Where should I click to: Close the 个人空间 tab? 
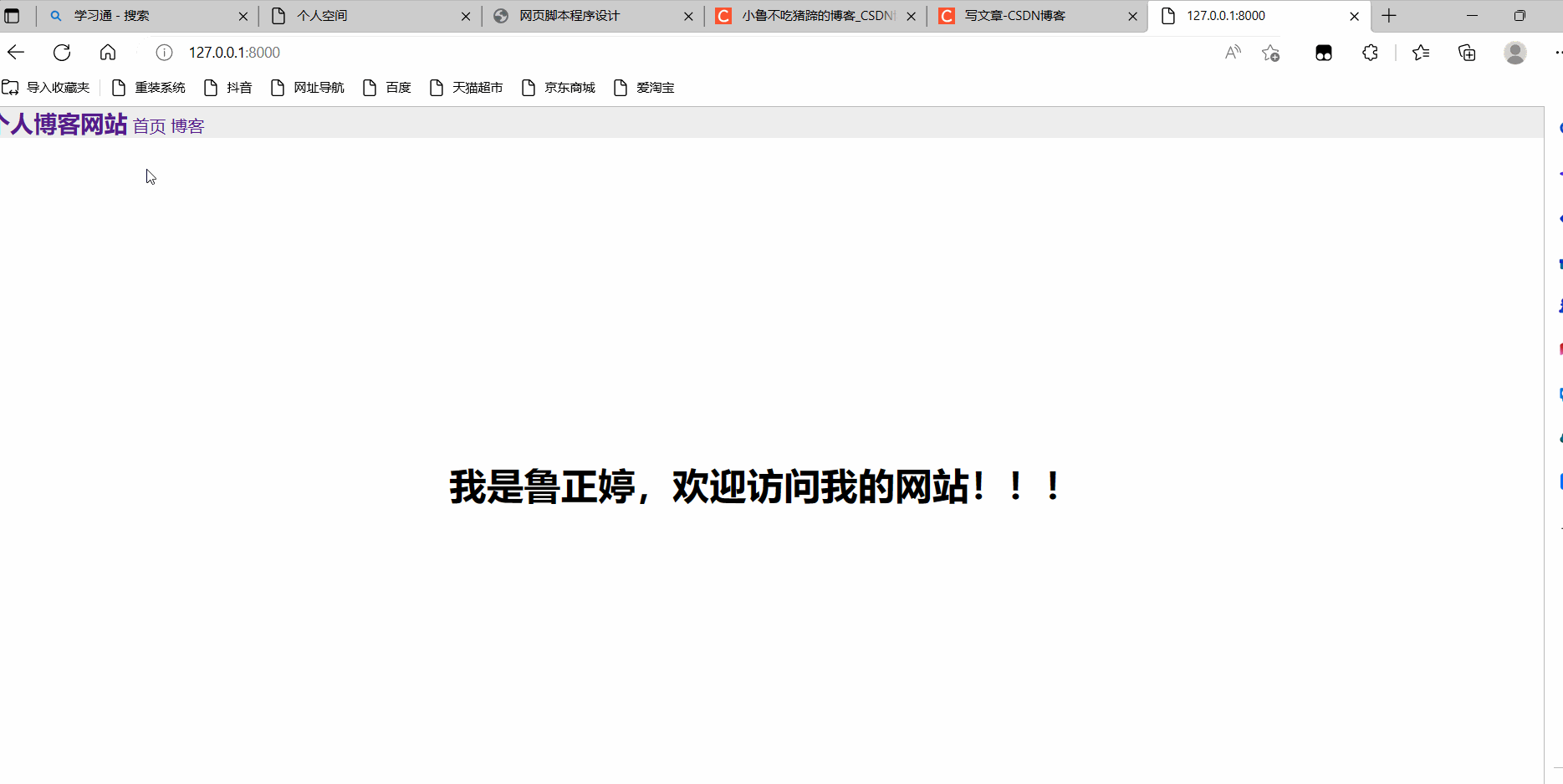click(x=466, y=16)
